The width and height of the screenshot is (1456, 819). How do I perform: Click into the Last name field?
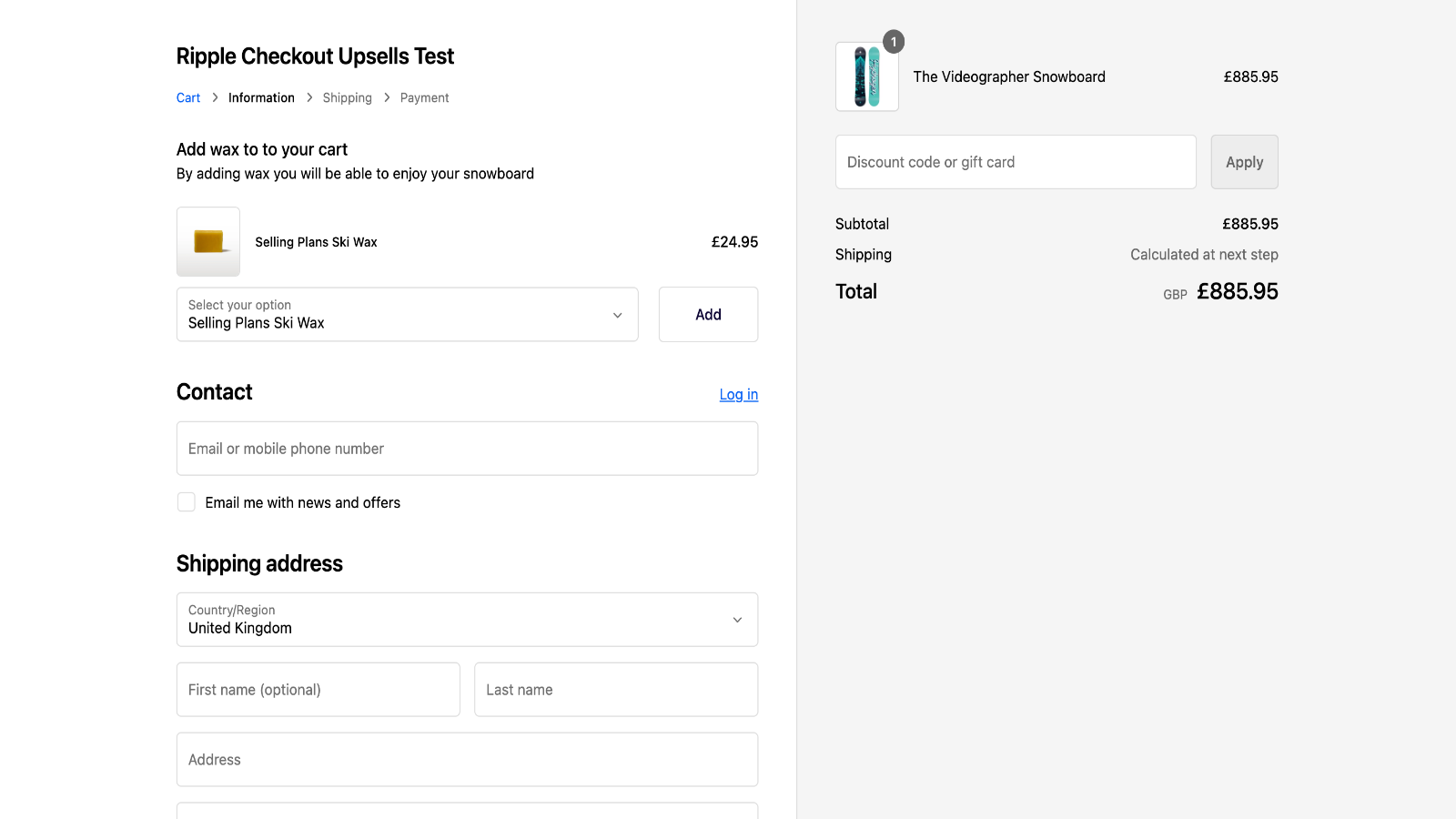[x=615, y=690]
